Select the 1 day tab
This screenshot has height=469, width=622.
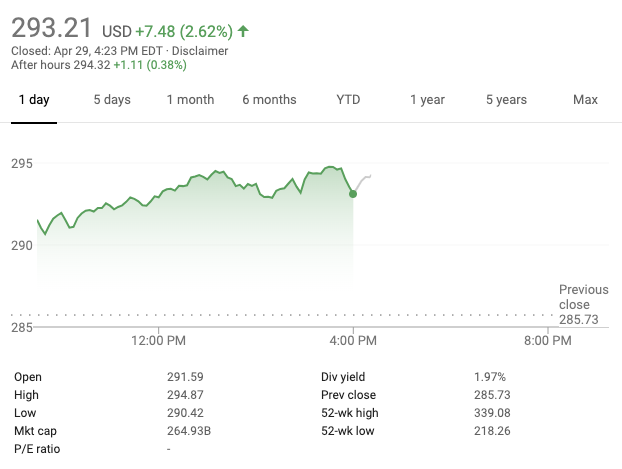(34, 100)
